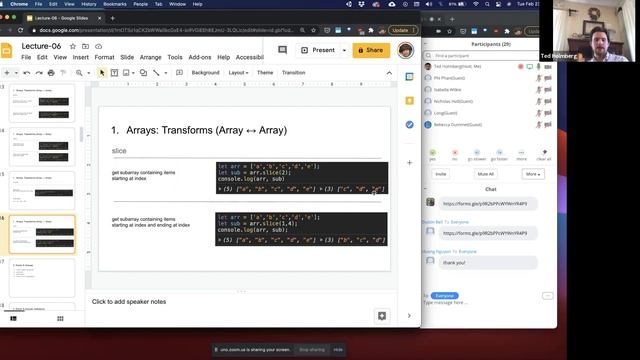This screenshot has width=640, height=360.
Task: Click Mute All in Participants panel
Action: click(485, 174)
